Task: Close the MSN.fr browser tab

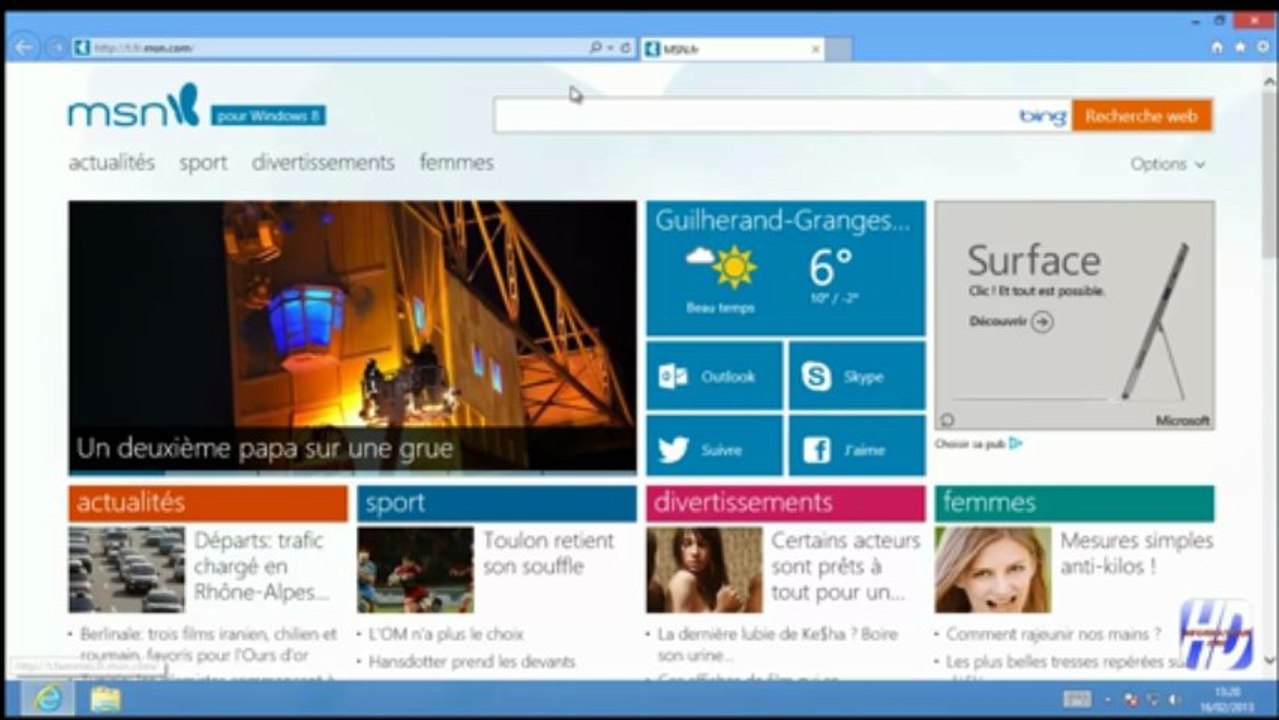Action: click(815, 48)
